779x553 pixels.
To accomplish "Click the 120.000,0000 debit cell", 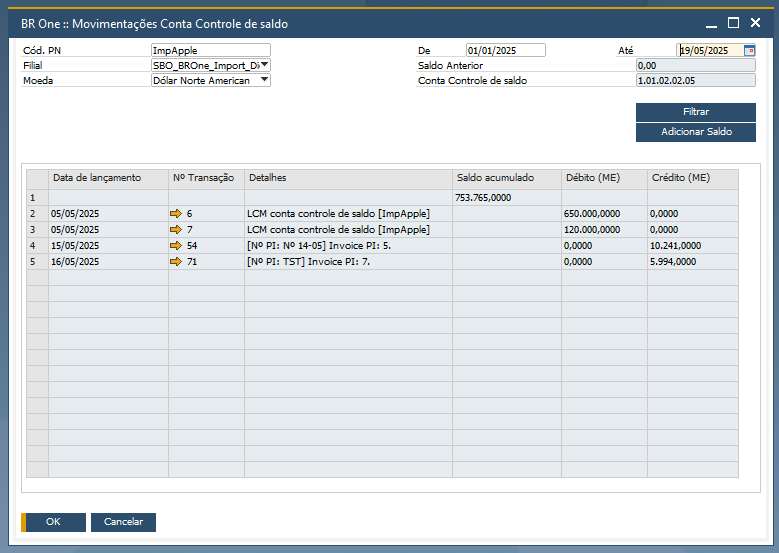I will (604, 230).
